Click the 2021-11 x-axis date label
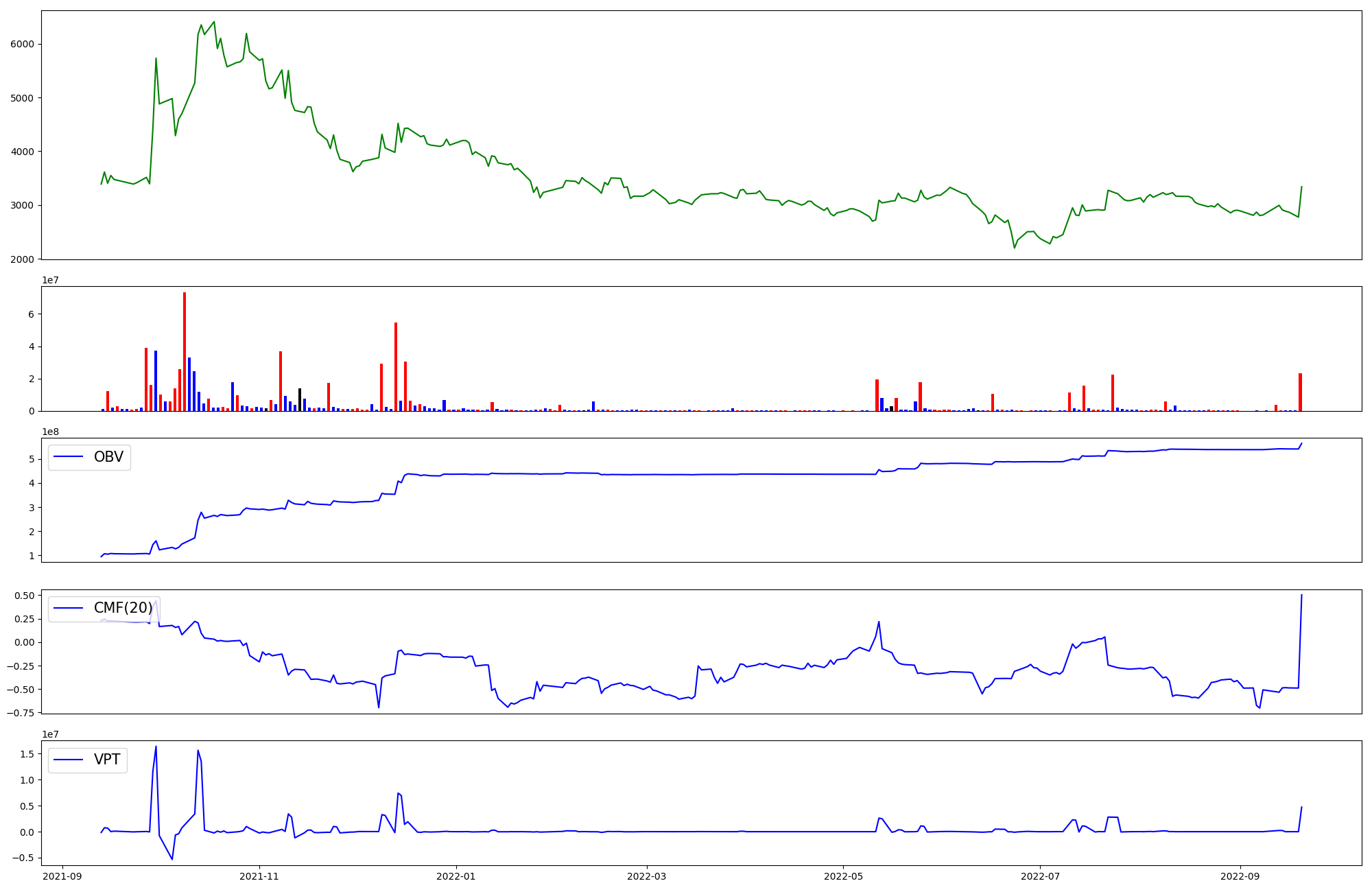This screenshot has height=892, width=1372. coord(259,876)
